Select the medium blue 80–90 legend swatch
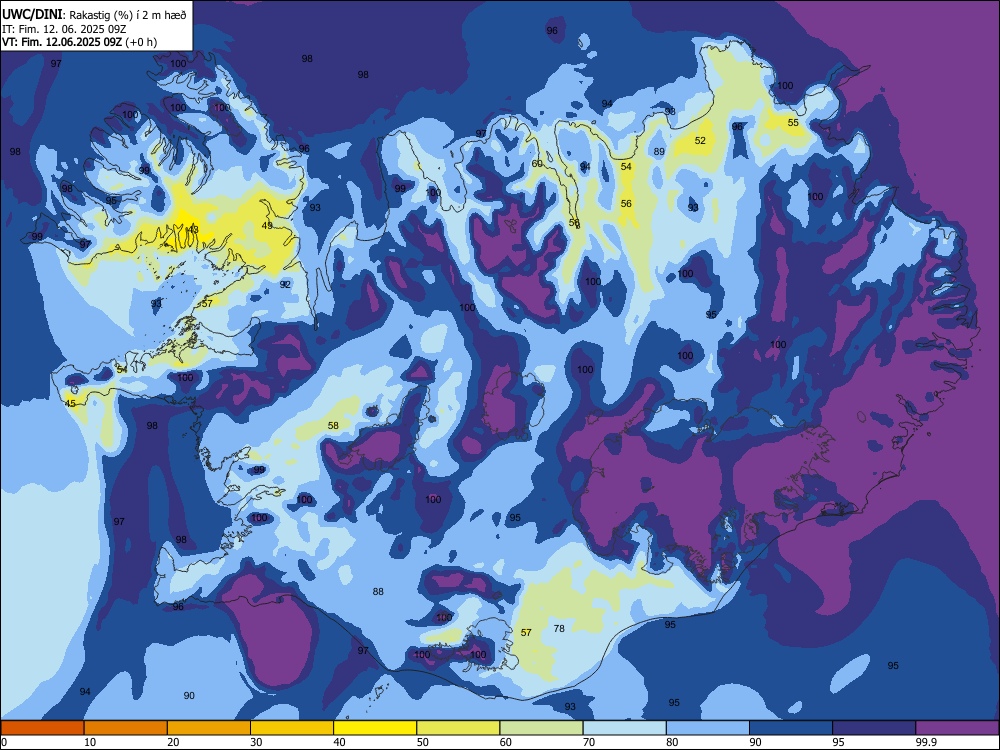The width and height of the screenshot is (1000, 750). click(707, 728)
